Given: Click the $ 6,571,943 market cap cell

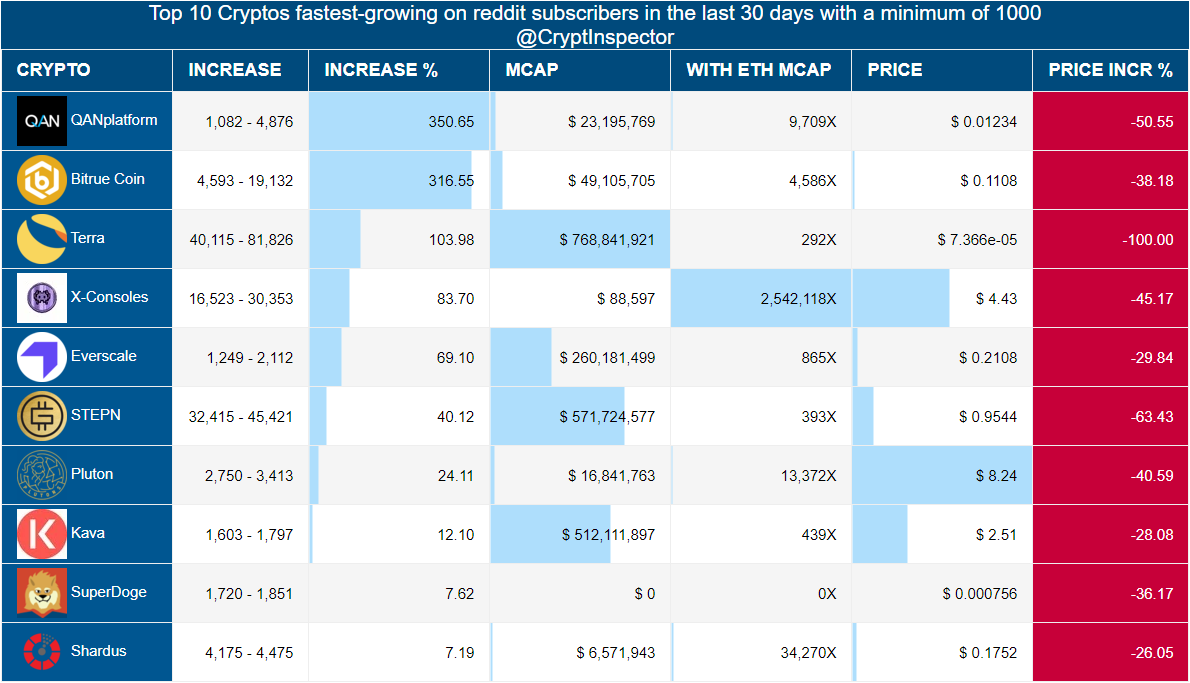Looking at the screenshot, I should [x=580, y=653].
